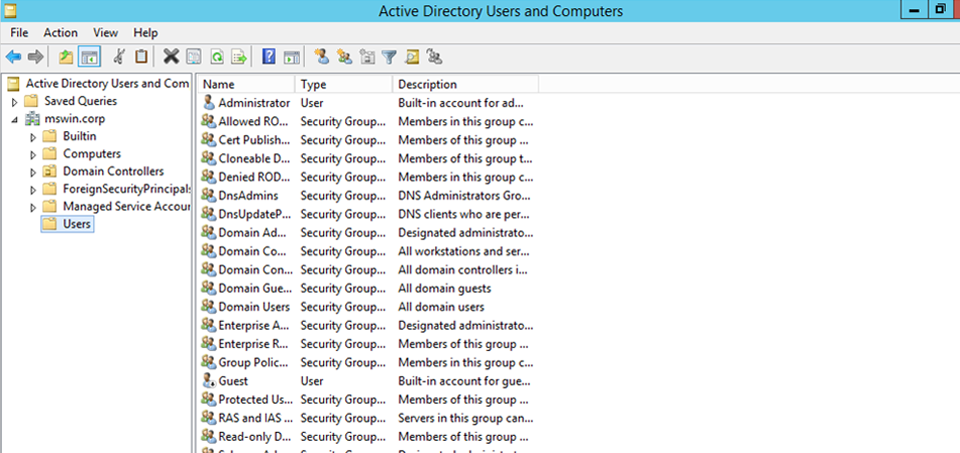
Task: Expand the Saved Queries node
Action: coord(15,102)
